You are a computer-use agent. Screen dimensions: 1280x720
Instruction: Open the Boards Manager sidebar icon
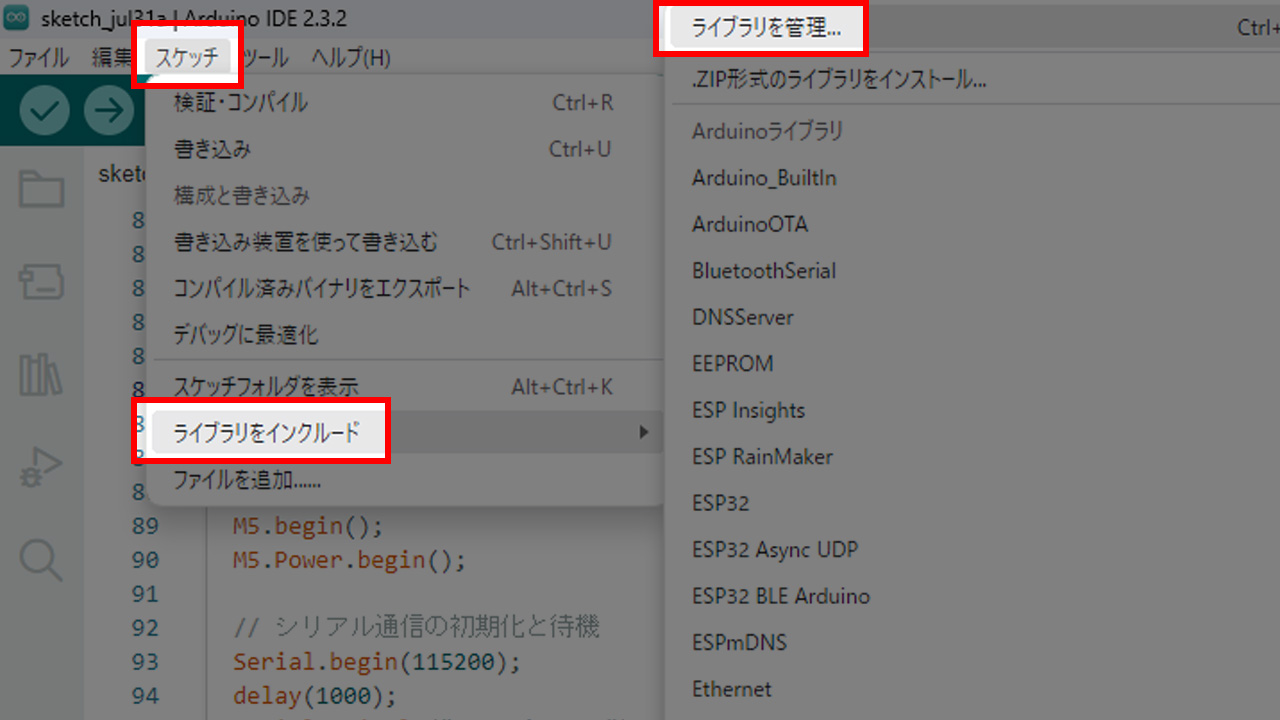(x=42, y=283)
